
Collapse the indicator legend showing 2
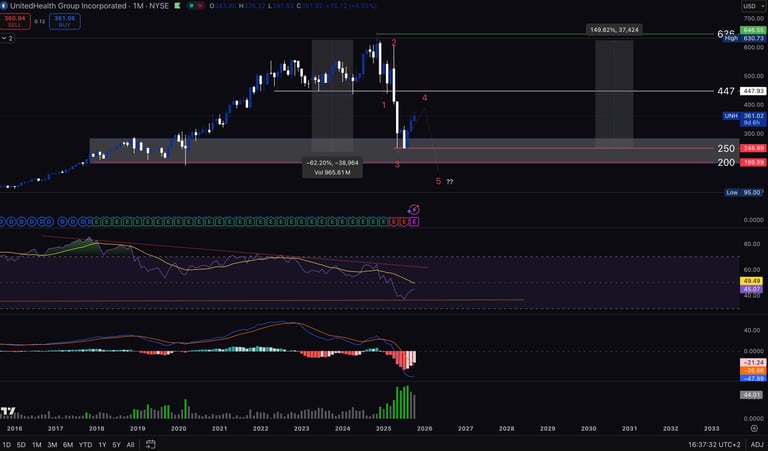point(7,38)
